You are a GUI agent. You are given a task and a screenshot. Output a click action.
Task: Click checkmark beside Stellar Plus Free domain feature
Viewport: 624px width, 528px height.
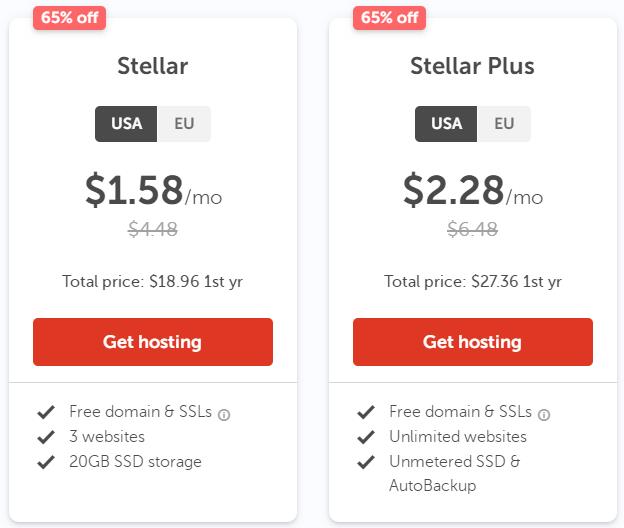tap(365, 412)
